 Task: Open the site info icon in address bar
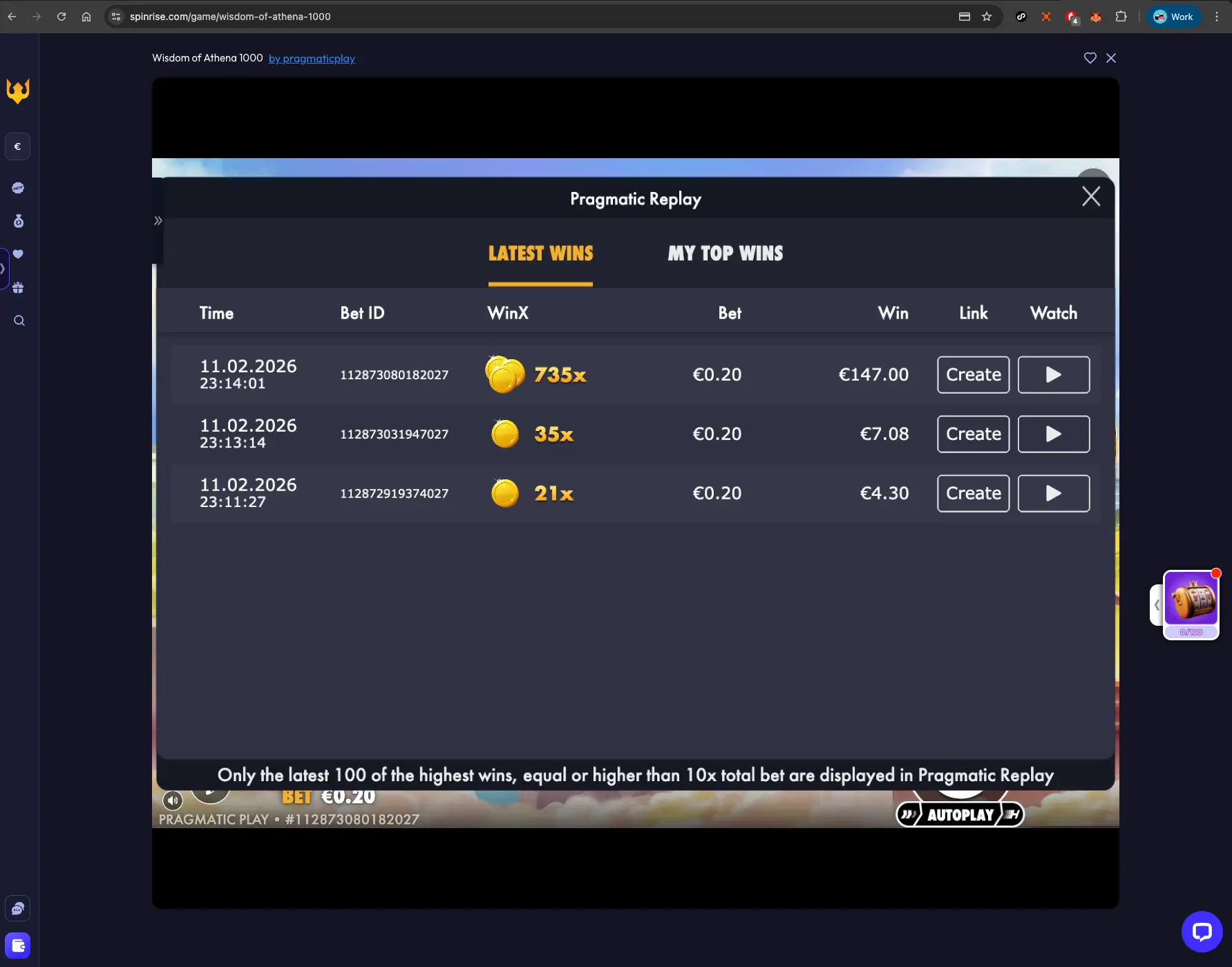click(x=116, y=17)
